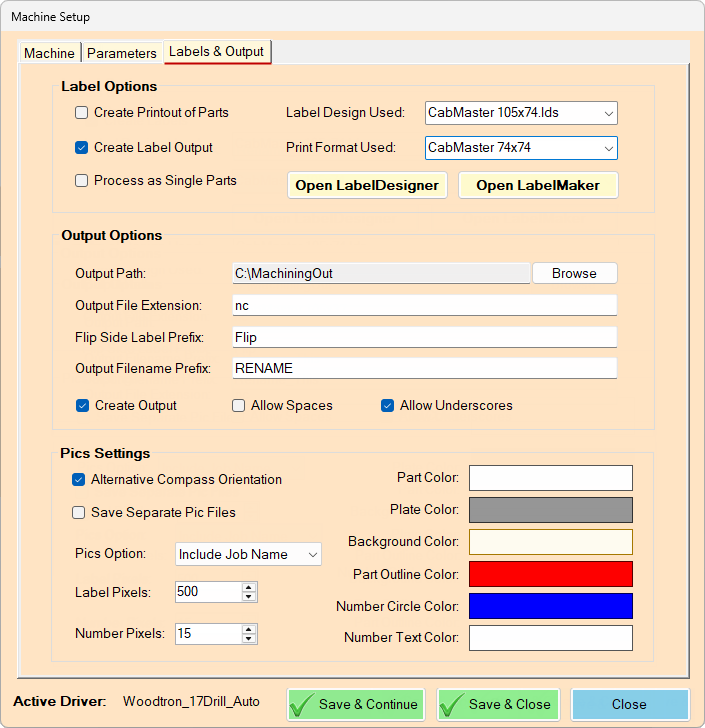The width and height of the screenshot is (705, 728).
Task: Click Save & Continue green checkmark button
Action: (356, 704)
